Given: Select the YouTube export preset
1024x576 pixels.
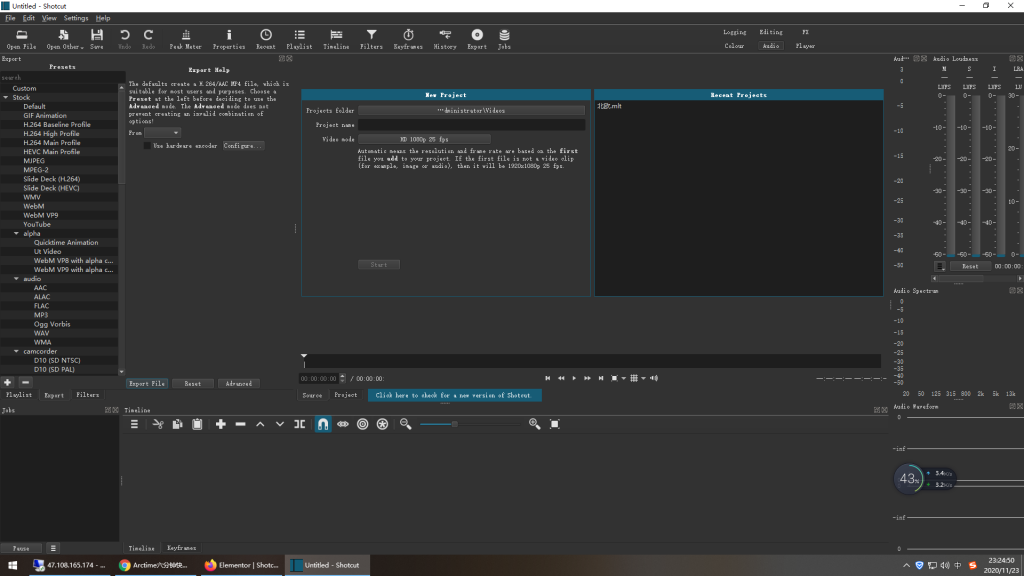Looking at the screenshot, I should coord(37,224).
